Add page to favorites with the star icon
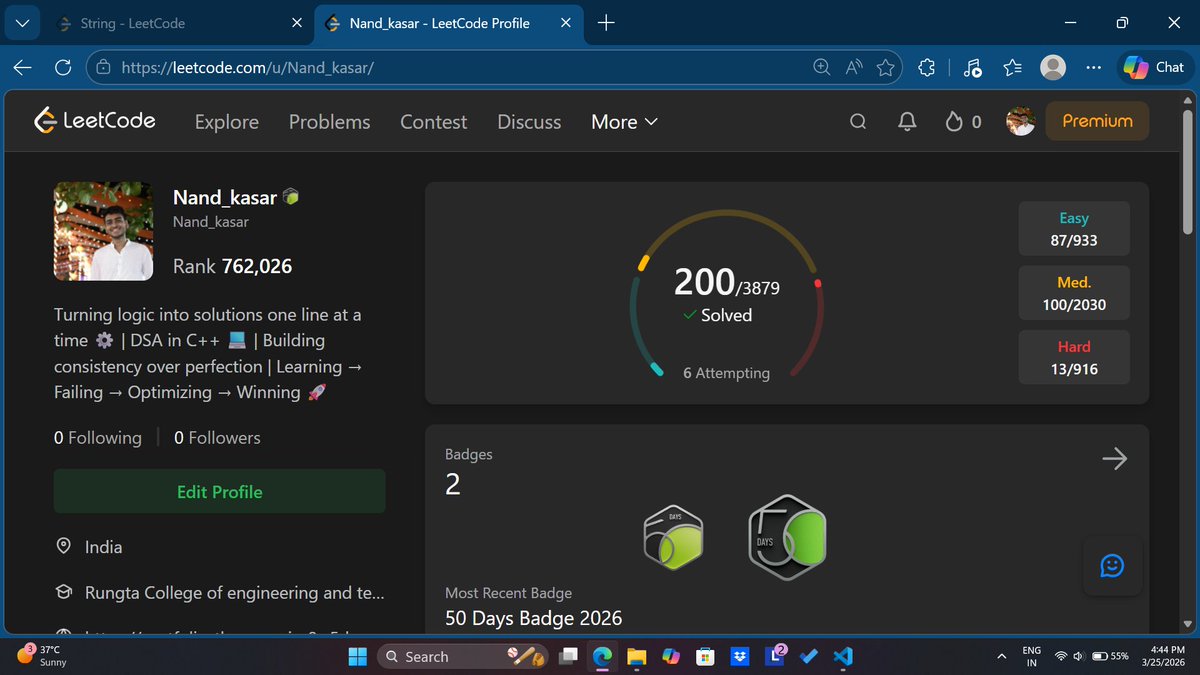Viewport: 1200px width, 675px height. pyautogui.click(x=885, y=67)
